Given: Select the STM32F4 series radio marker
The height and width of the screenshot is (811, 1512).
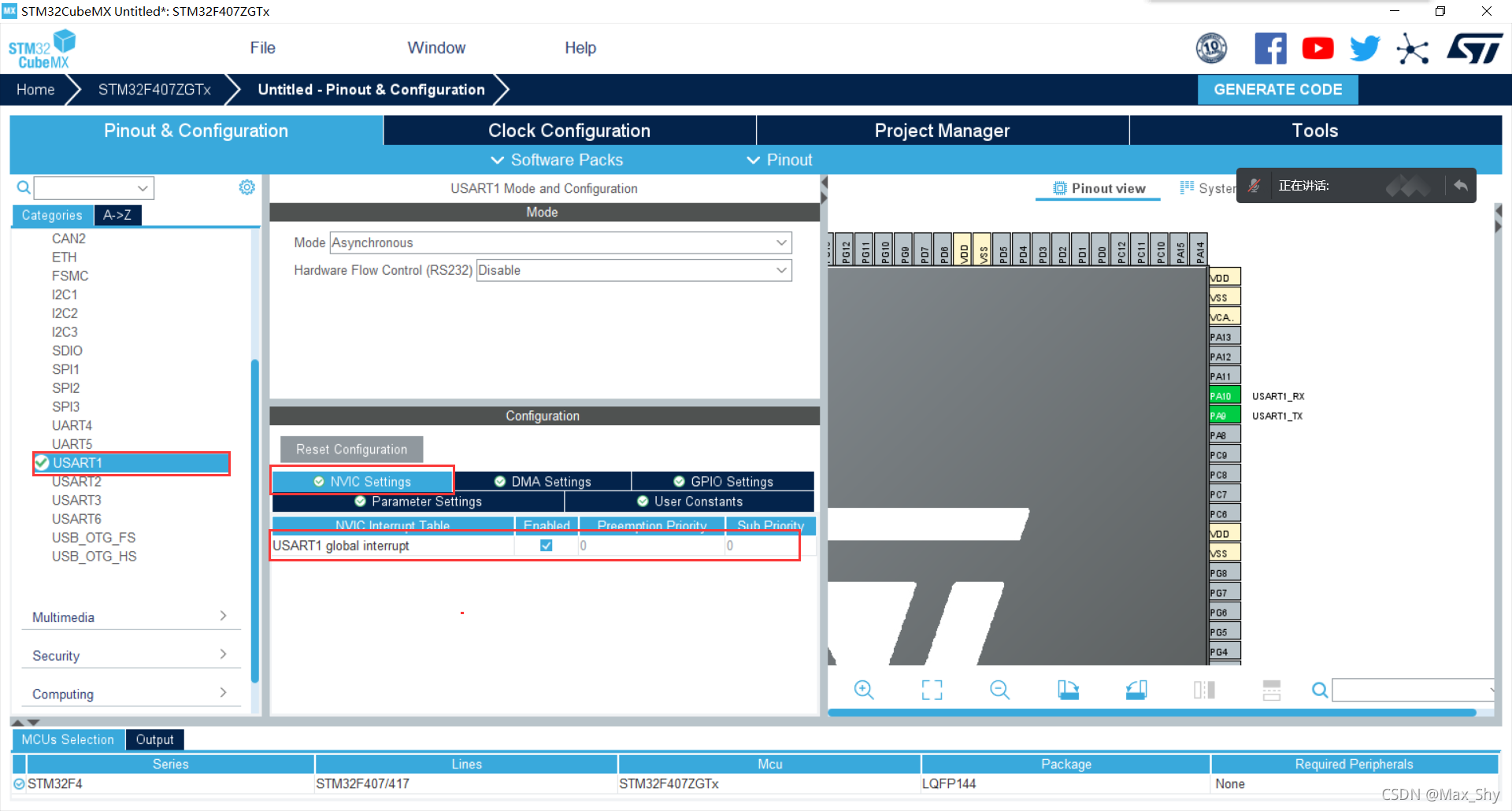Looking at the screenshot, I should click(x=19, y=784).
